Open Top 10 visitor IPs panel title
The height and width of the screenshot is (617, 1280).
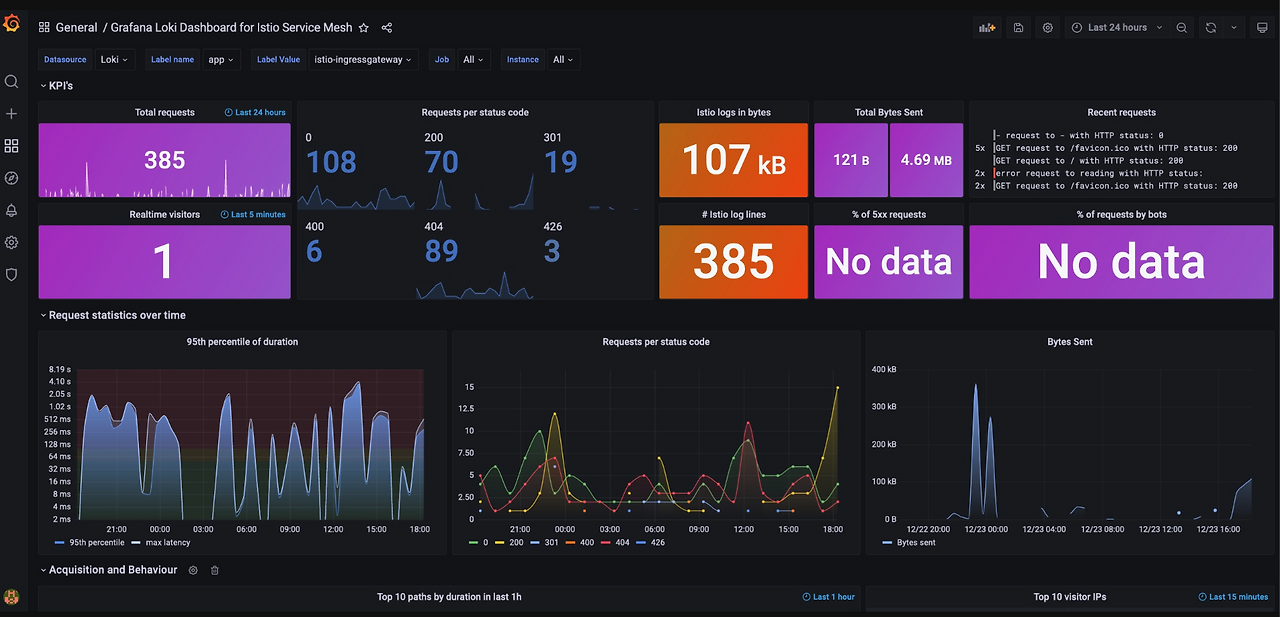tap(1070, 597)
